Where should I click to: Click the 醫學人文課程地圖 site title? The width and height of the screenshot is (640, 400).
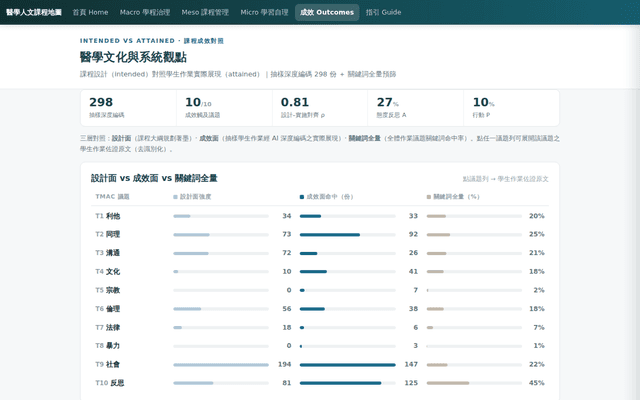click(34, 12)
